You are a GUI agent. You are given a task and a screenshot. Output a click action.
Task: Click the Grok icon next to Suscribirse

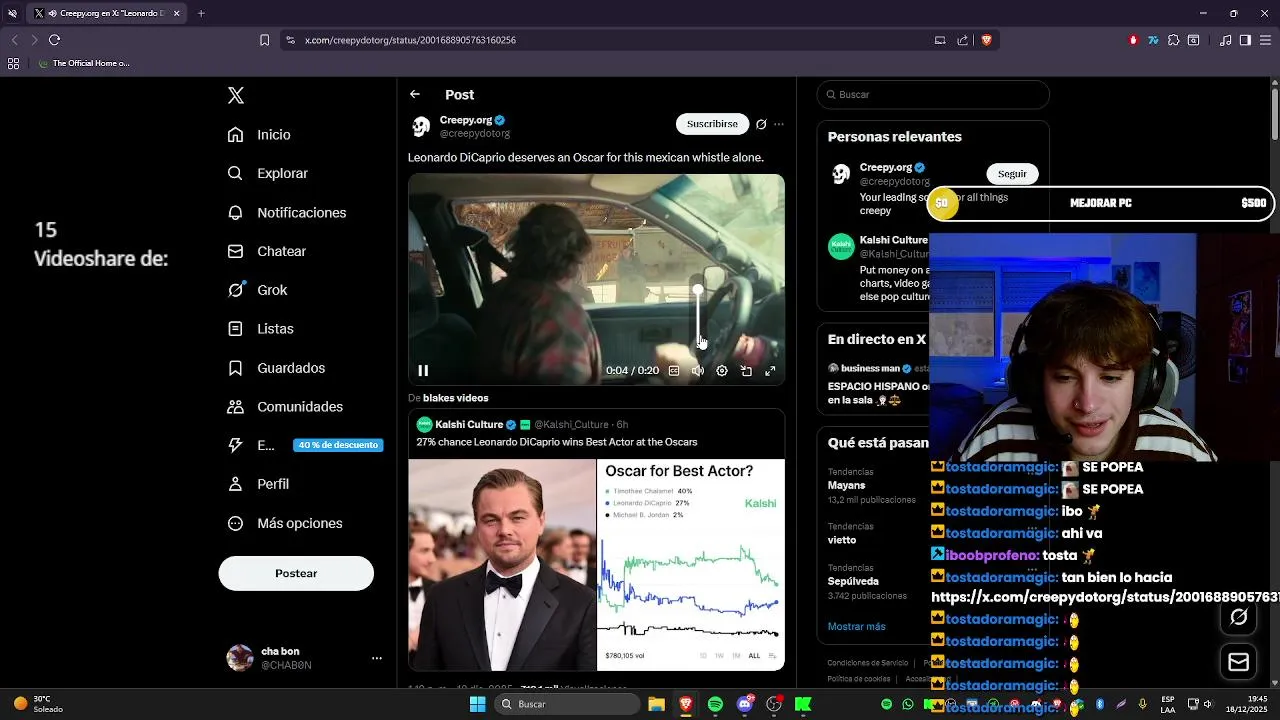point(761,125)
